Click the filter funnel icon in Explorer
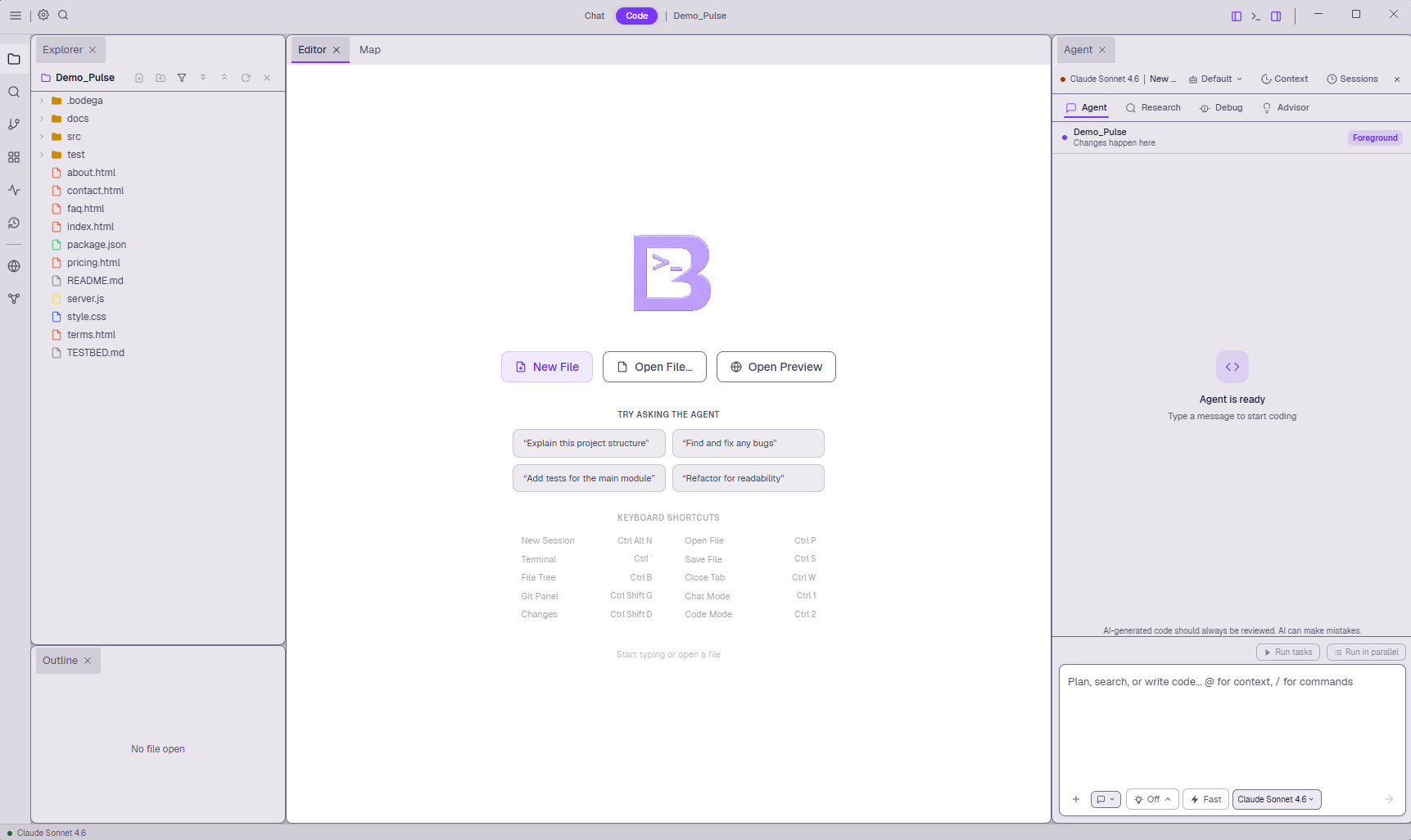This screenshot has height=840, width=1411. pos(182,78)
